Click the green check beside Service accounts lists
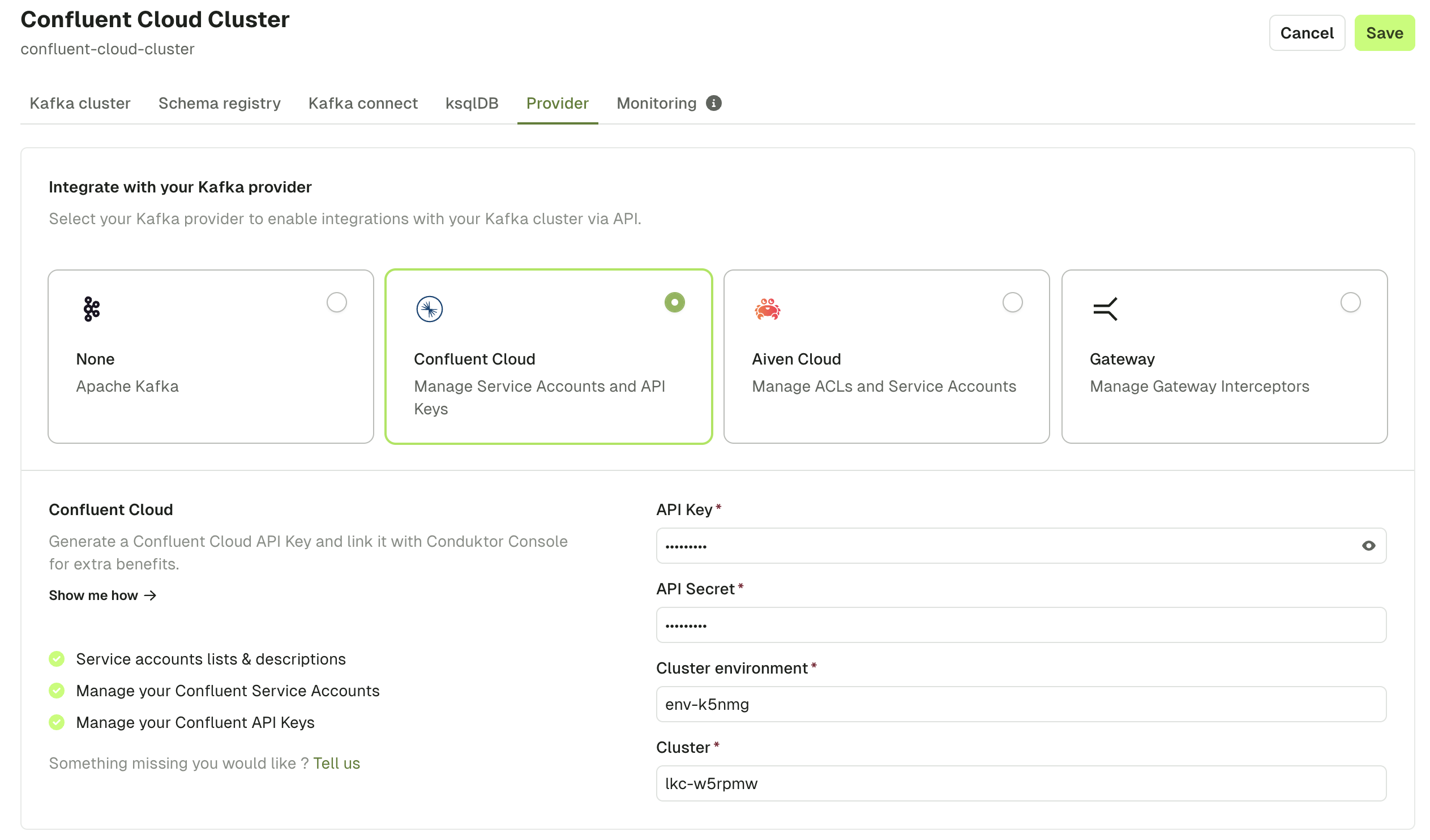1430x840 pixels. (x=57, y=659)
